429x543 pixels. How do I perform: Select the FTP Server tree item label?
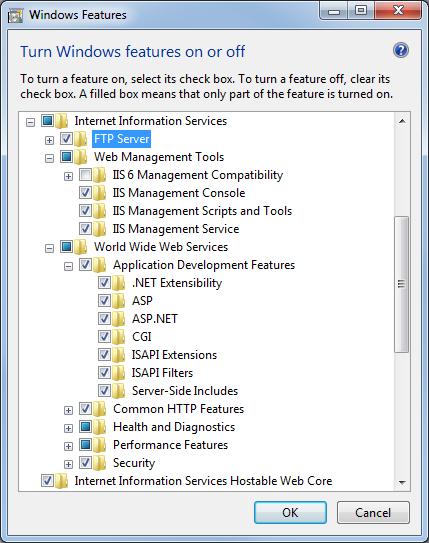[x=122, y=139]
